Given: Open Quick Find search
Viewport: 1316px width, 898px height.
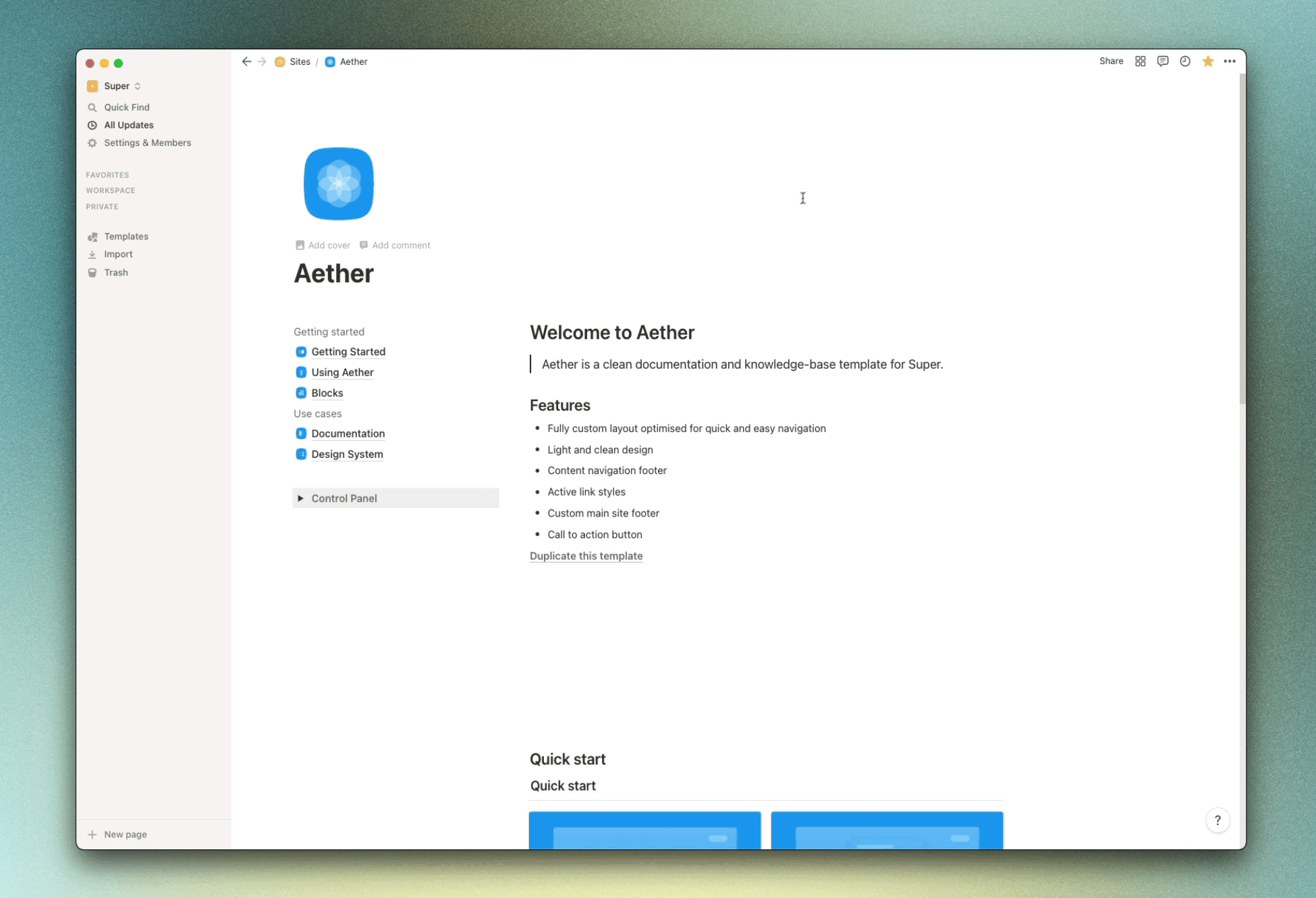Looking at the screenshot, I should [126, 107].
